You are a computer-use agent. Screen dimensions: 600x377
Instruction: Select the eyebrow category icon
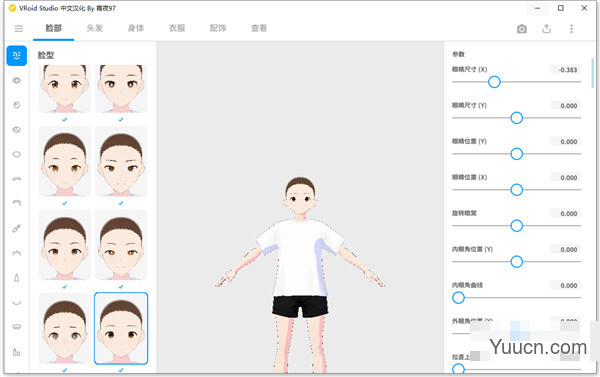tap(16, 179)
